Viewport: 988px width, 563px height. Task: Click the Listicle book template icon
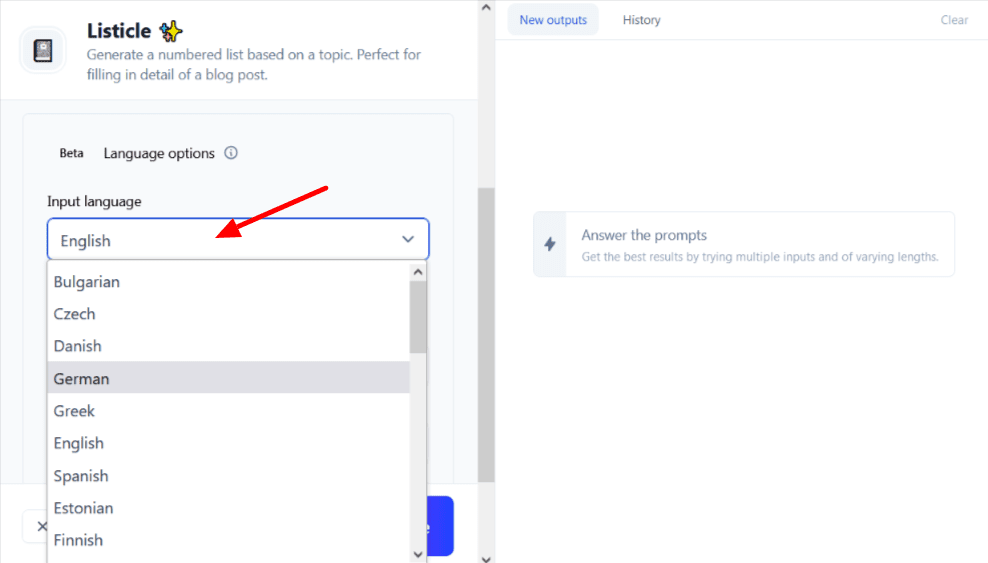[x=43, y=50]
